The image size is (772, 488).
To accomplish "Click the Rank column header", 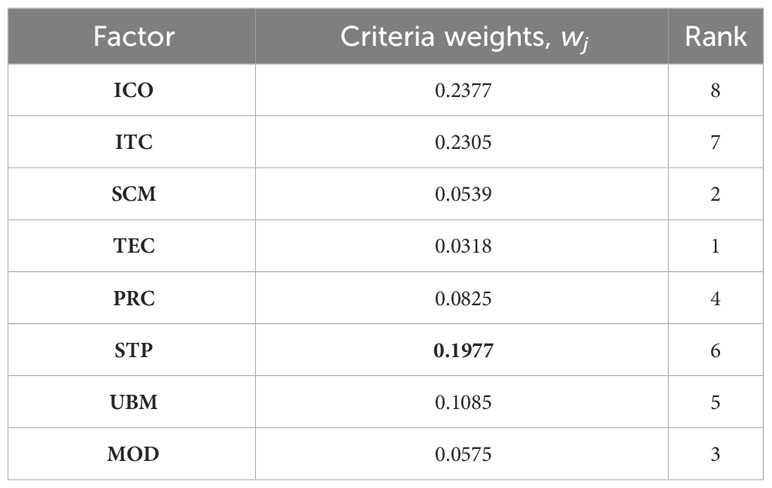I will tap(715, 37).
